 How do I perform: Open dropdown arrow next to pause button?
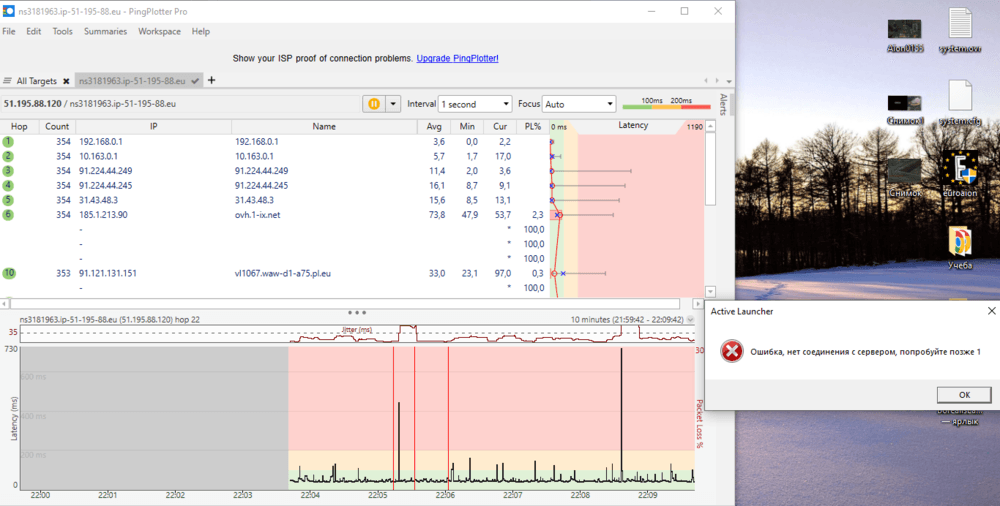point(393,103)
